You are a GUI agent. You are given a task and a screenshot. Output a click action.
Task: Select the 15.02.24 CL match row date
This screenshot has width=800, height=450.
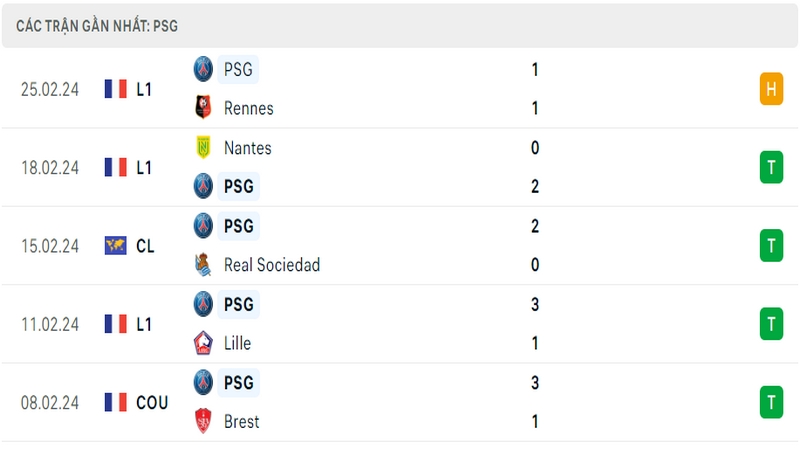pos(50,246)
